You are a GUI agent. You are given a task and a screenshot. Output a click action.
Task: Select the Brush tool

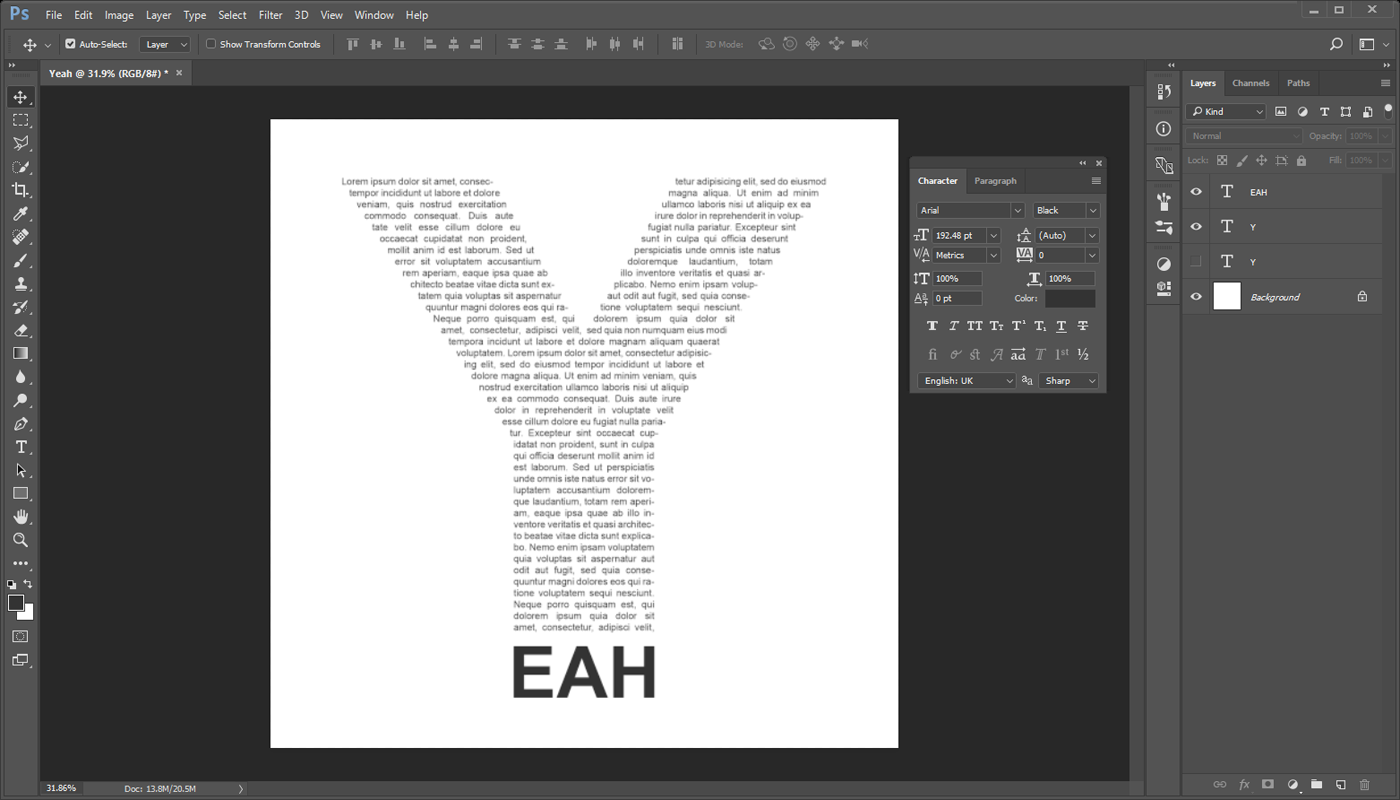[x=20, y=260]
